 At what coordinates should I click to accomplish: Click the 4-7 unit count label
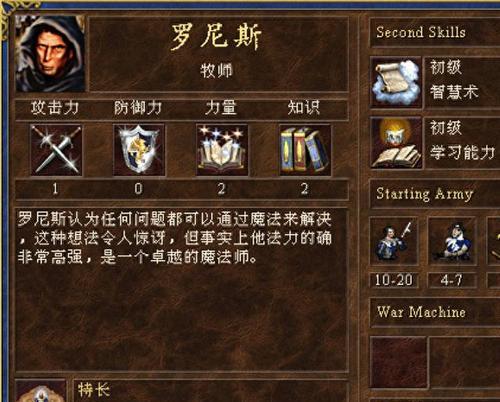pos(452,280)
